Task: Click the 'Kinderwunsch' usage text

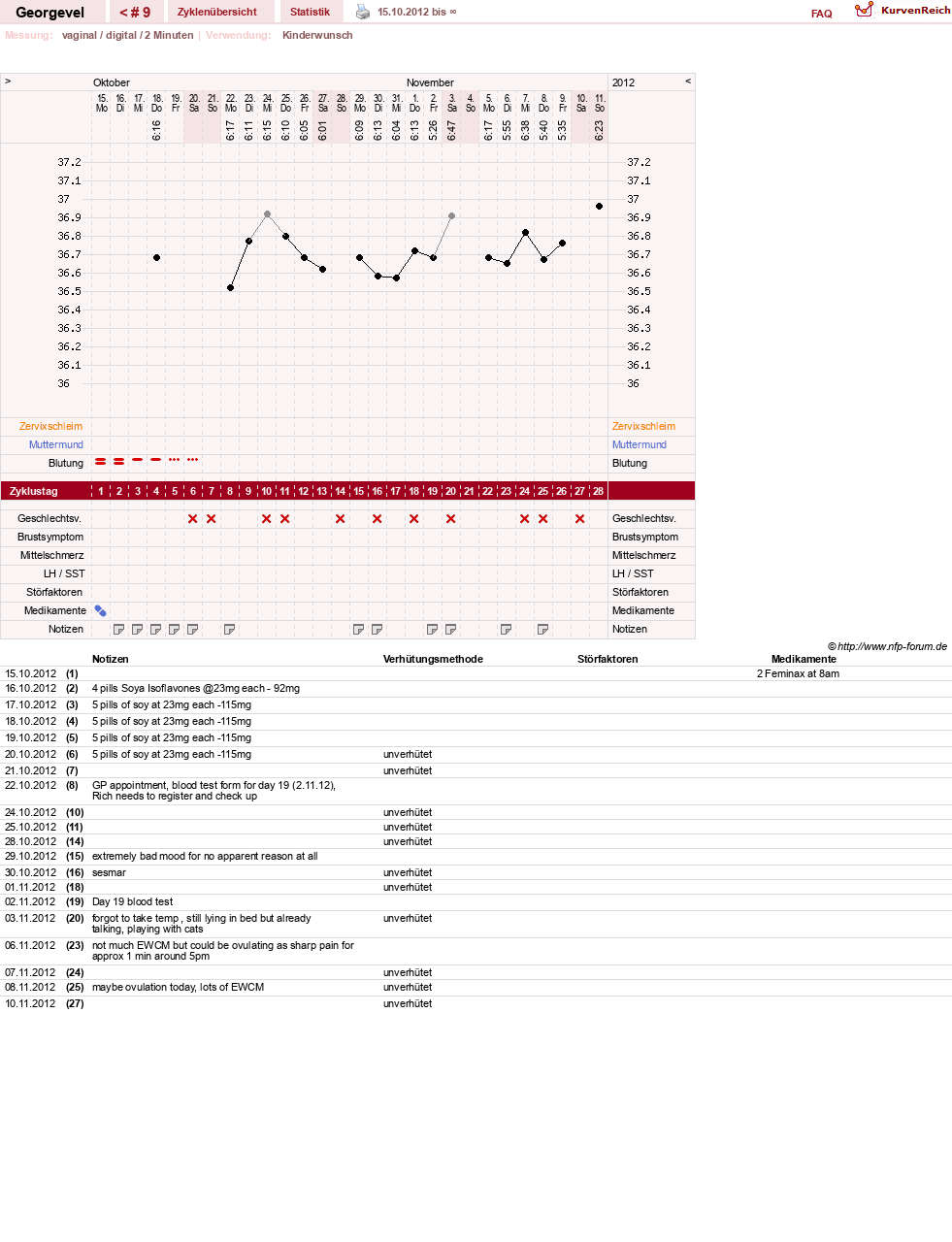Action: (317, 35)
